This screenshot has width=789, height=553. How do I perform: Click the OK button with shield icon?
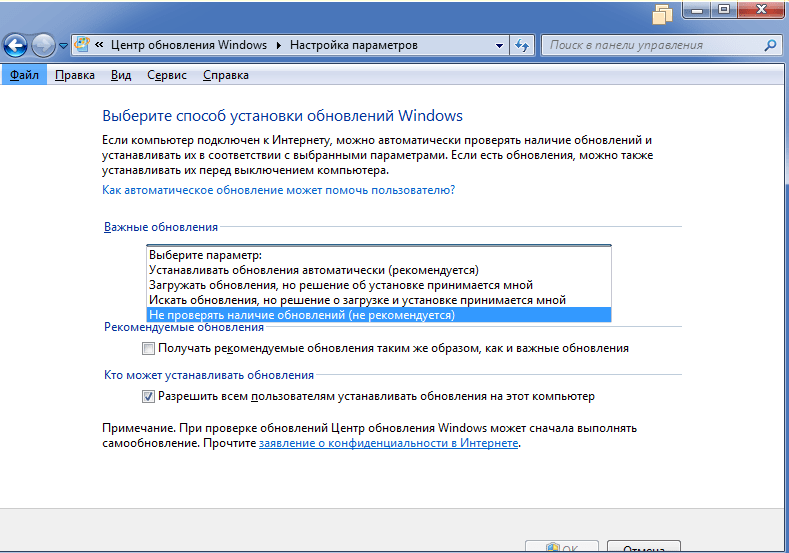click(562, 547)
